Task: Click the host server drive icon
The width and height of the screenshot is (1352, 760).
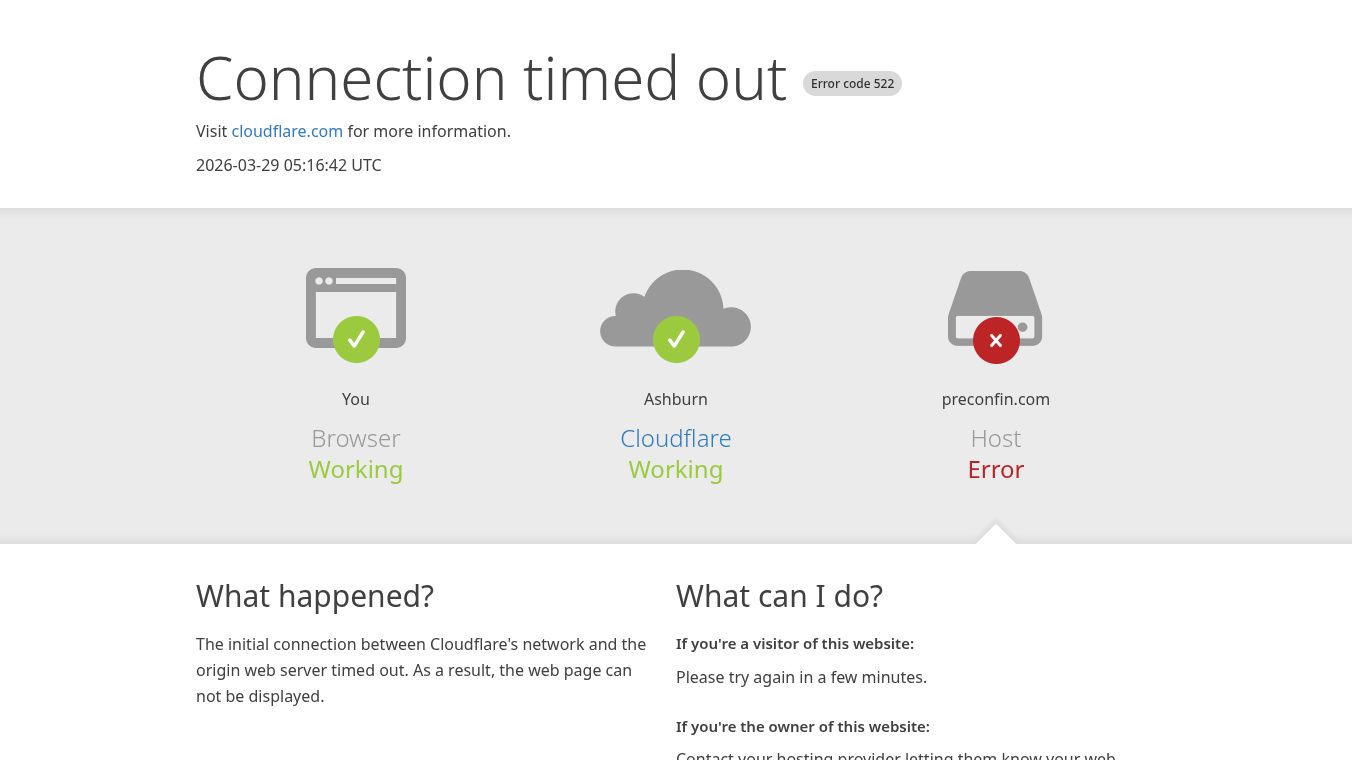Action: pos(995,298)
